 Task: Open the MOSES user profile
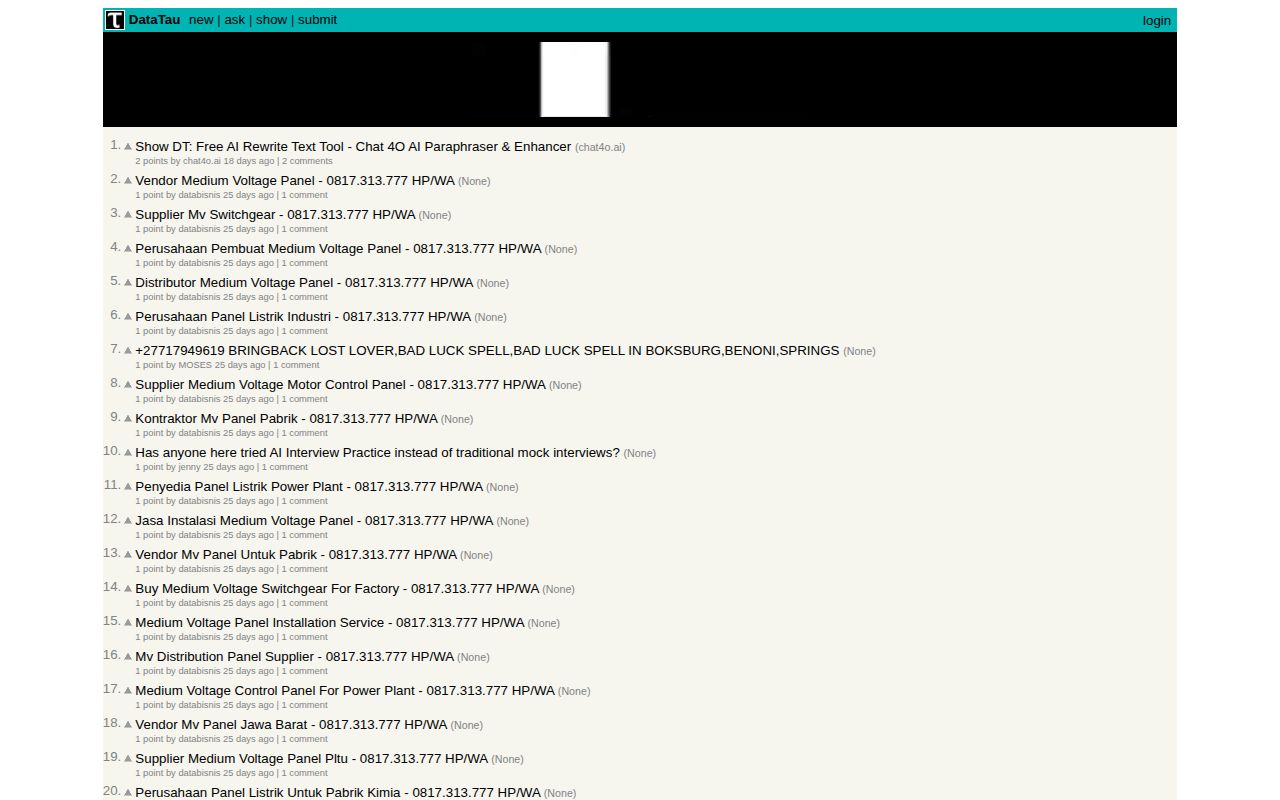pyautogui.click(x=194, y=364)
